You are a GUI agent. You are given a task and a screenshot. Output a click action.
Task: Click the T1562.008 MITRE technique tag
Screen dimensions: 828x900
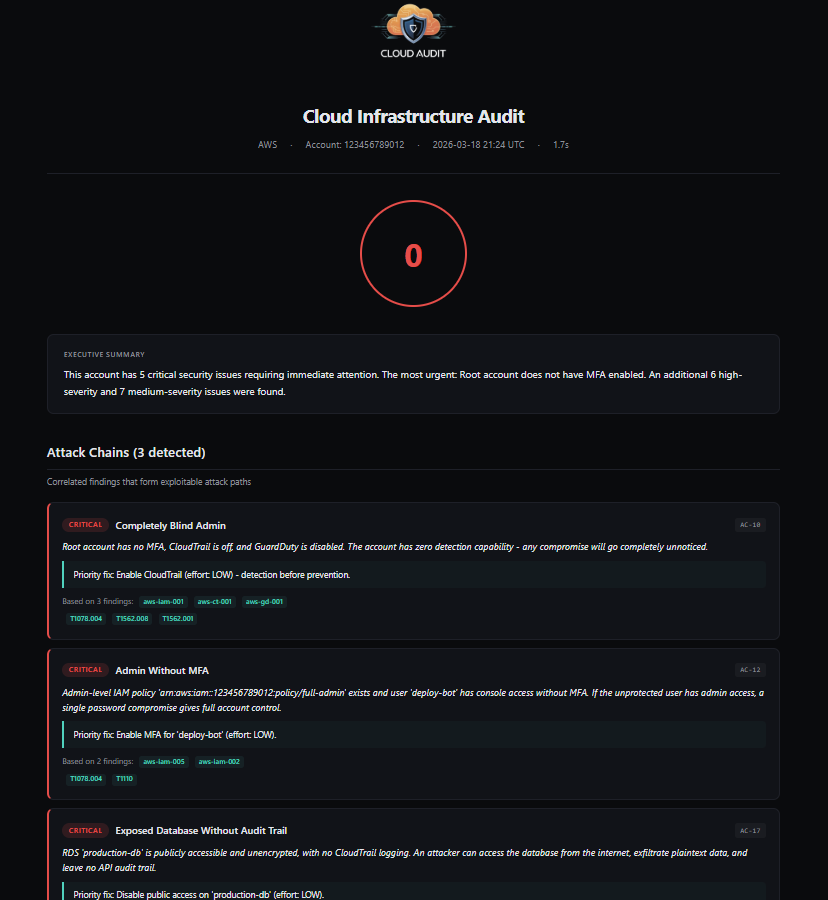(x=132, y=619)
